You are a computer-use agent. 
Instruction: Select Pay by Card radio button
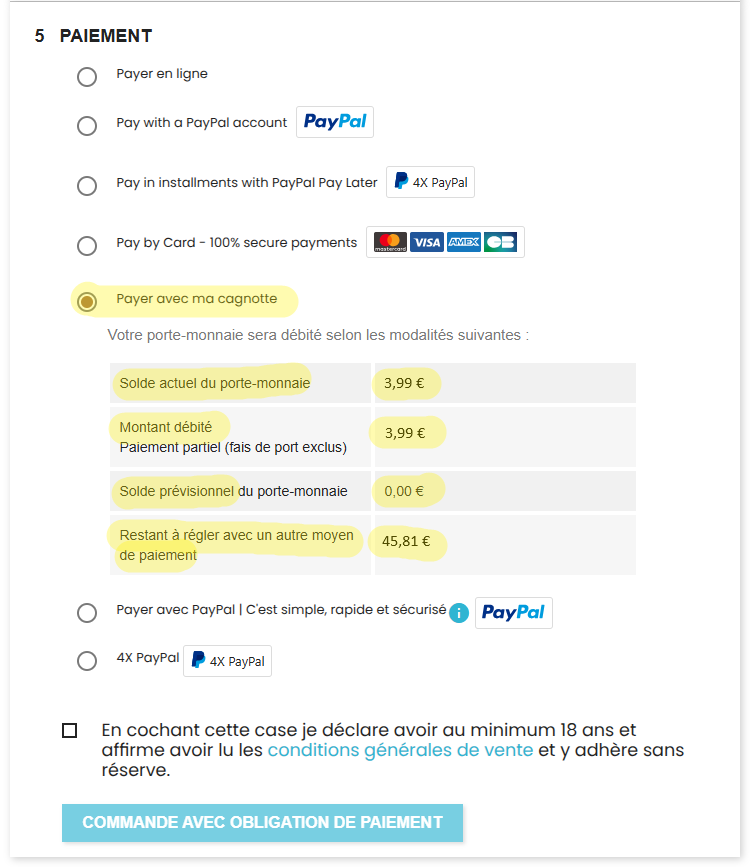87,246
